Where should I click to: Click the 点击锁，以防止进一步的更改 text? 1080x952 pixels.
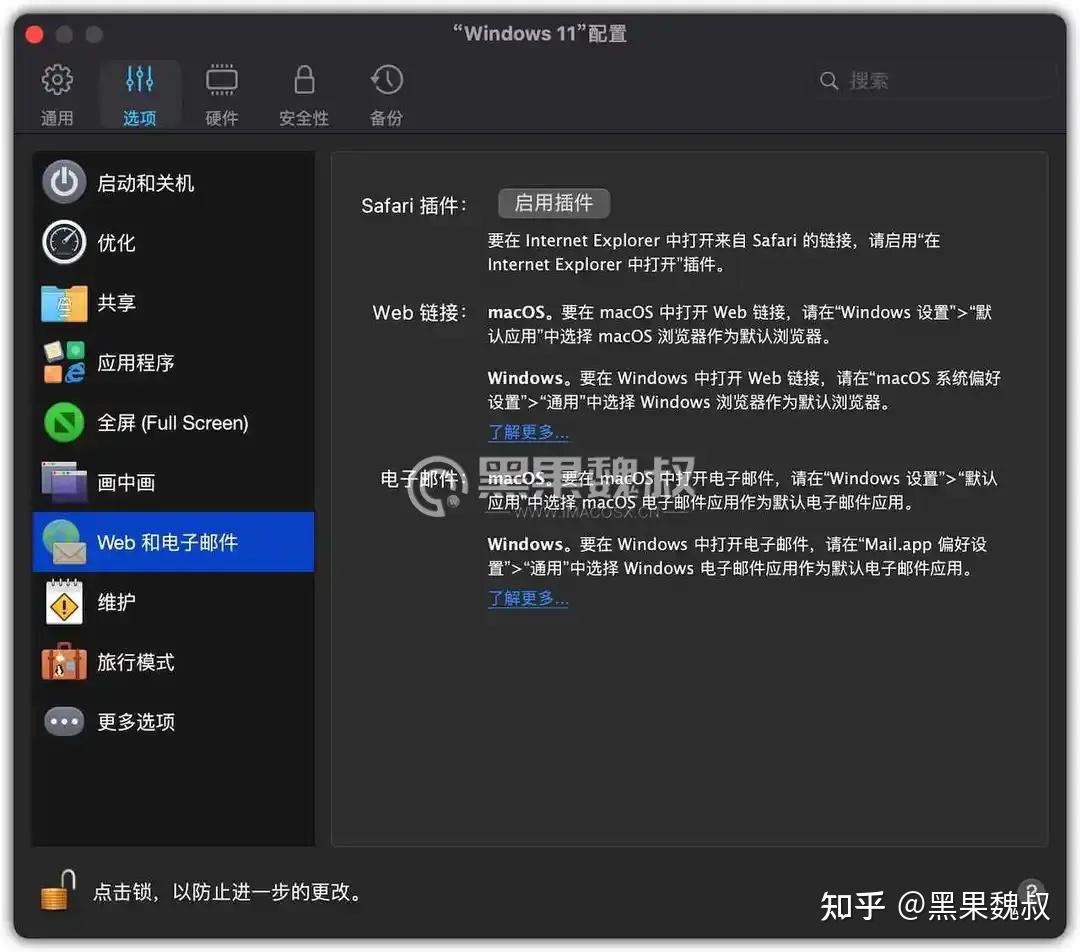coord(227,893)
